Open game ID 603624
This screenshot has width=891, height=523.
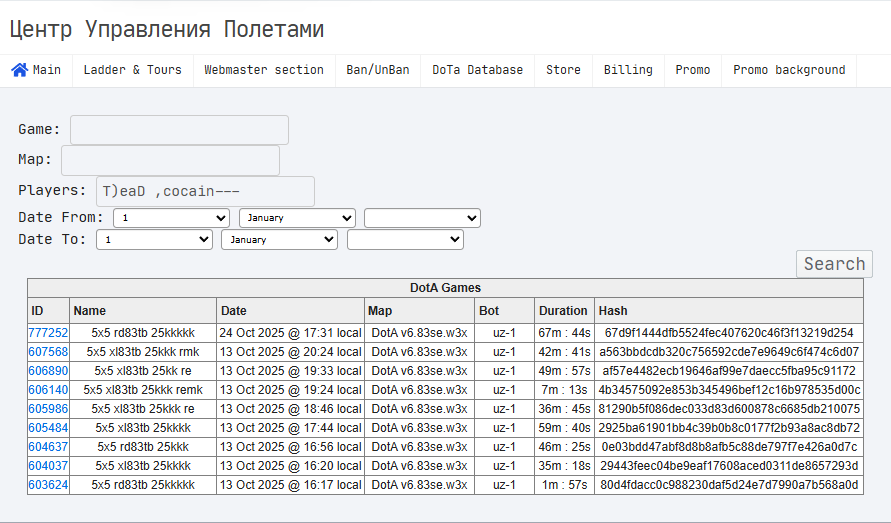click(x=48, y=485)
